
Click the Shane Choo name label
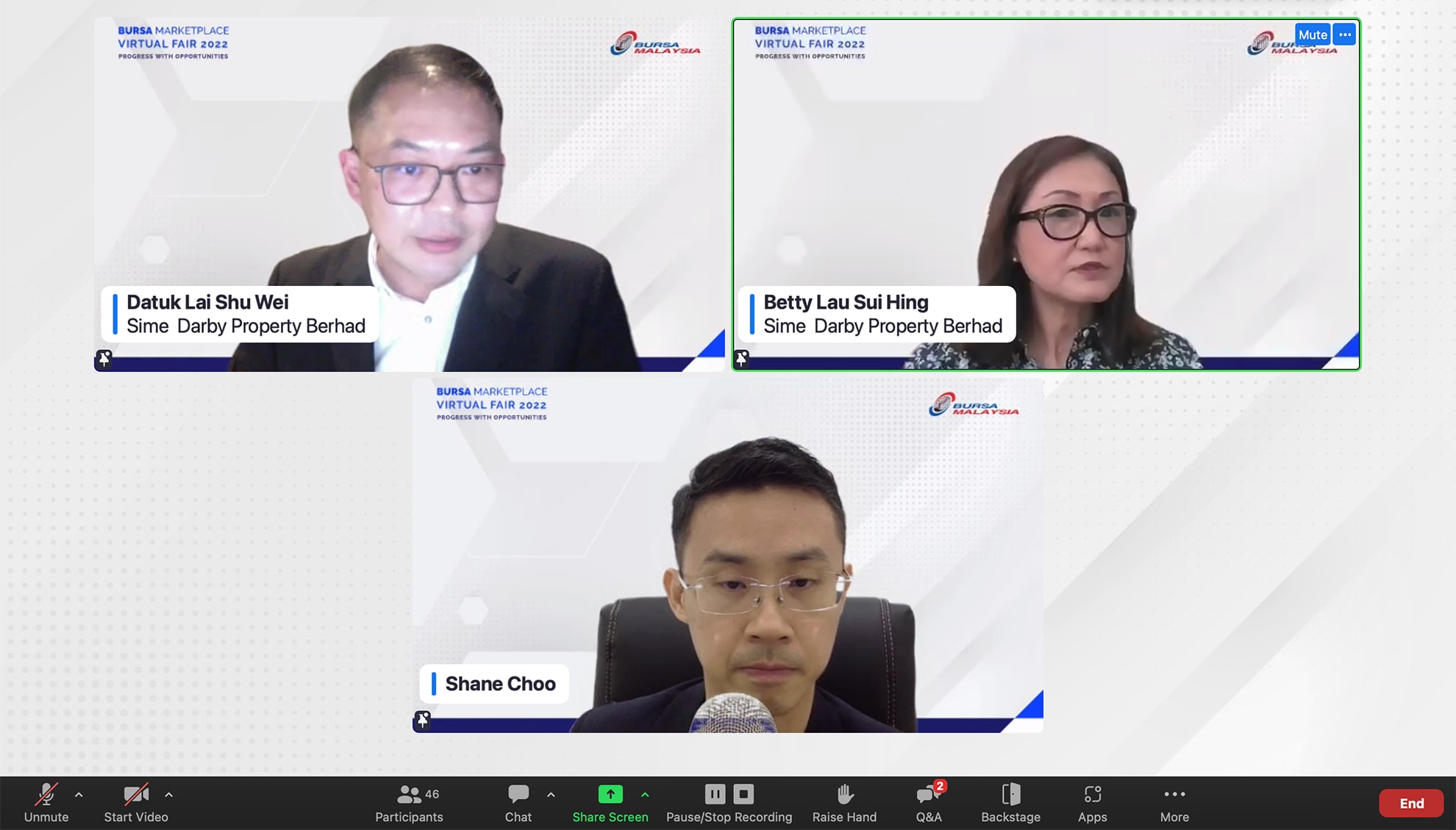coord(494,684)
